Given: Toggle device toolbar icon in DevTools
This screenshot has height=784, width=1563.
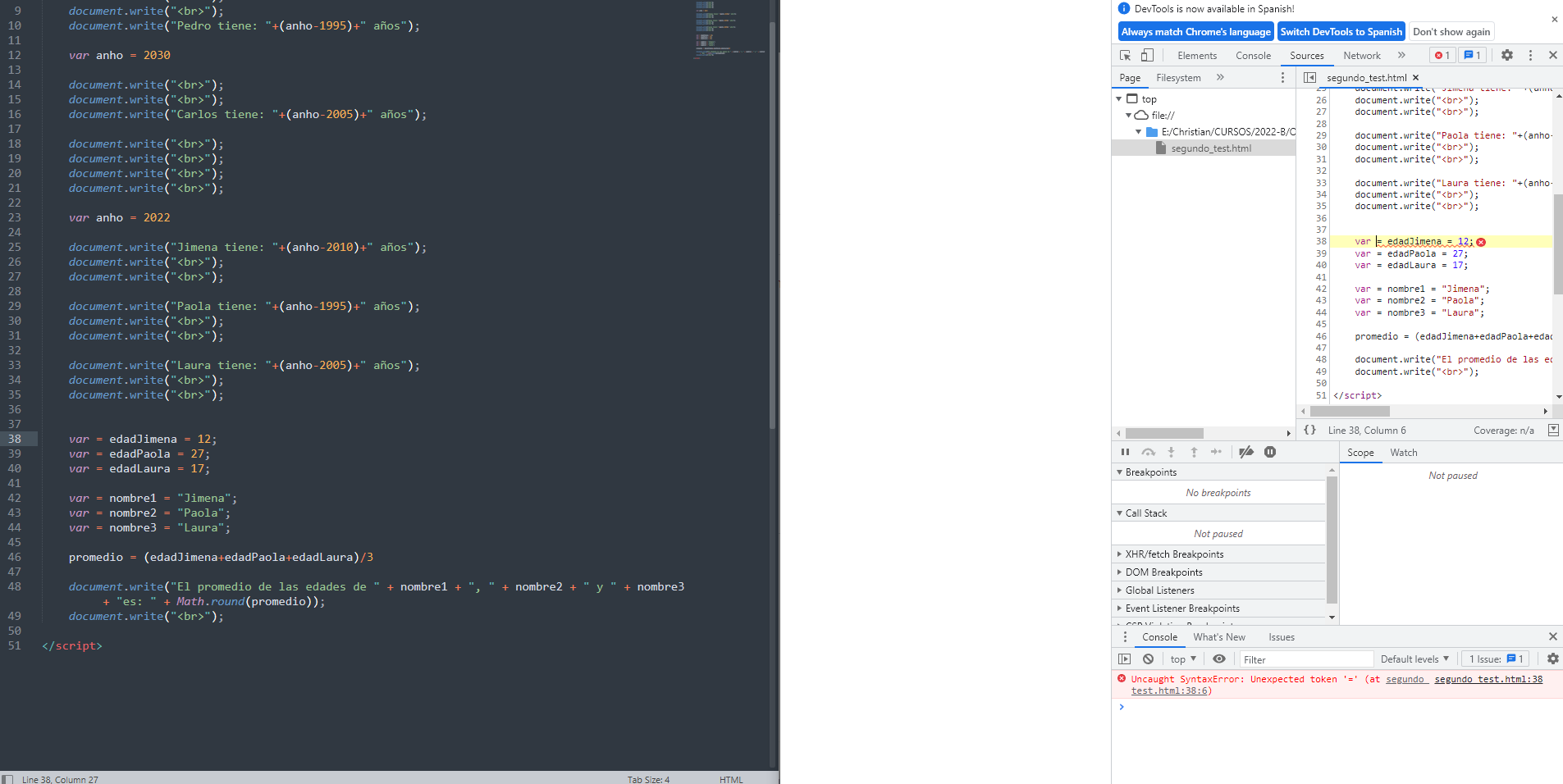Looking at the screenshot, I should click(1147, 55).
